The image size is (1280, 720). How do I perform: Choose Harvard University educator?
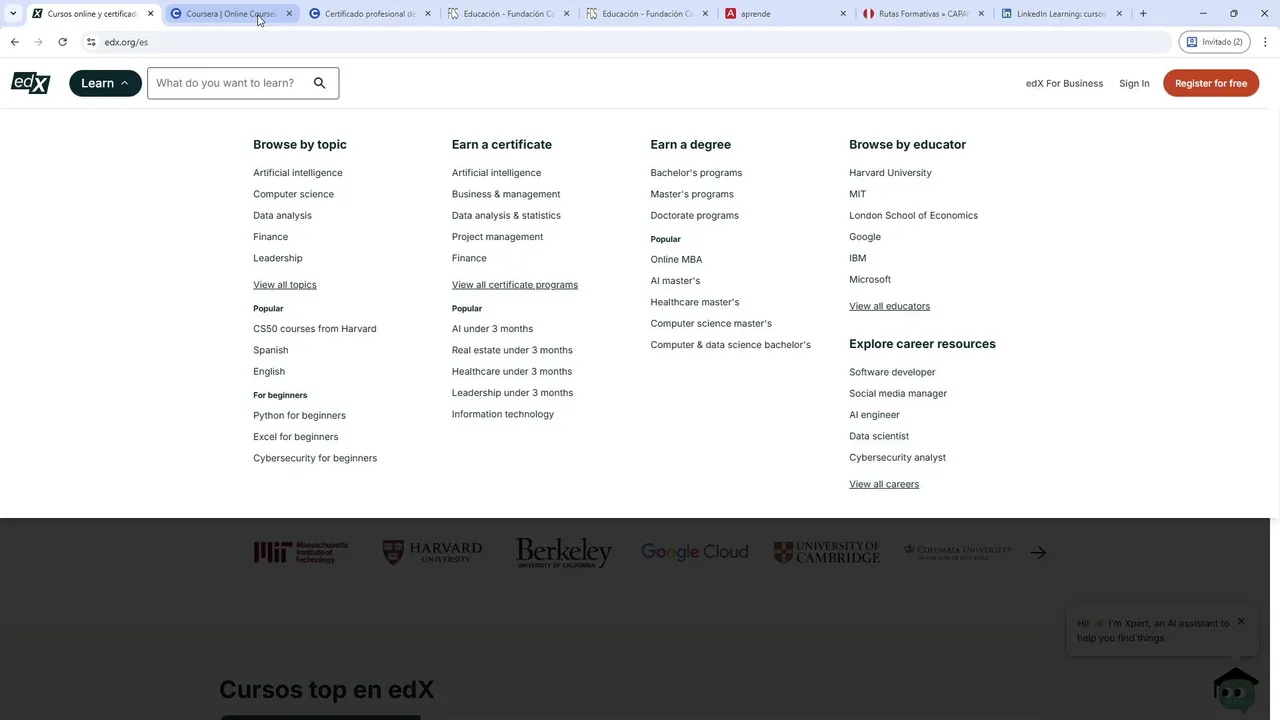890,173
